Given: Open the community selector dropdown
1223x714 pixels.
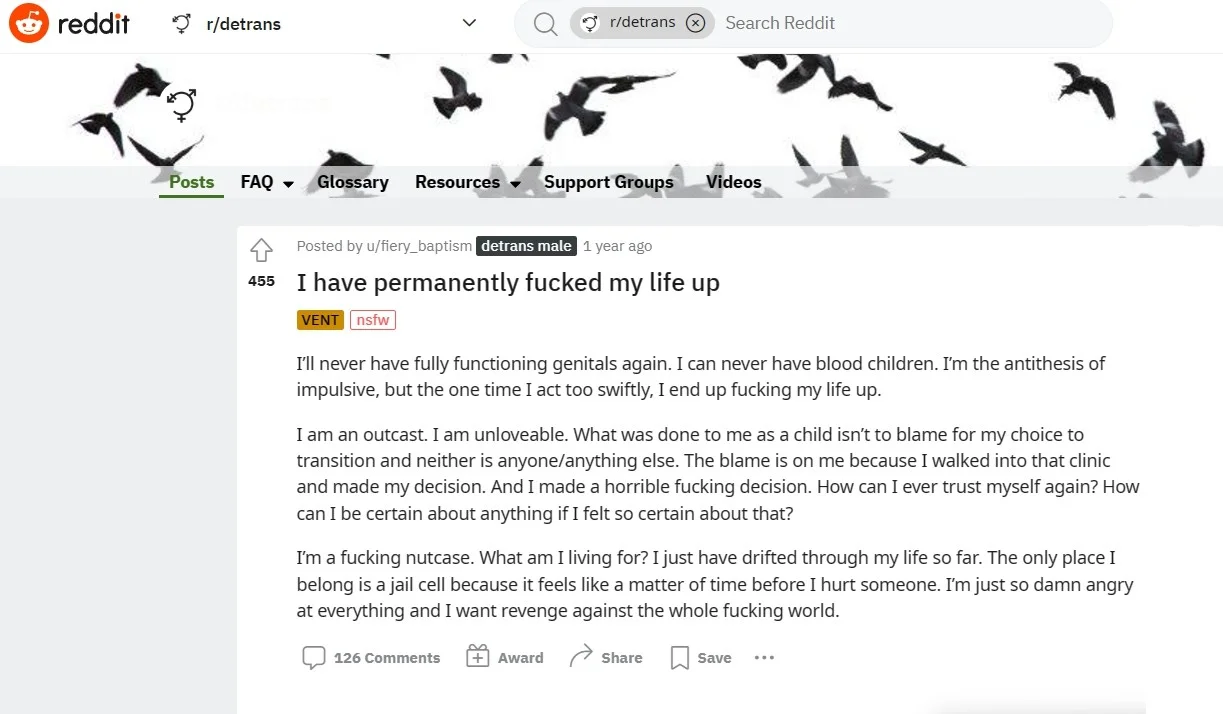Looking at the screenshot, I should 468,23.
